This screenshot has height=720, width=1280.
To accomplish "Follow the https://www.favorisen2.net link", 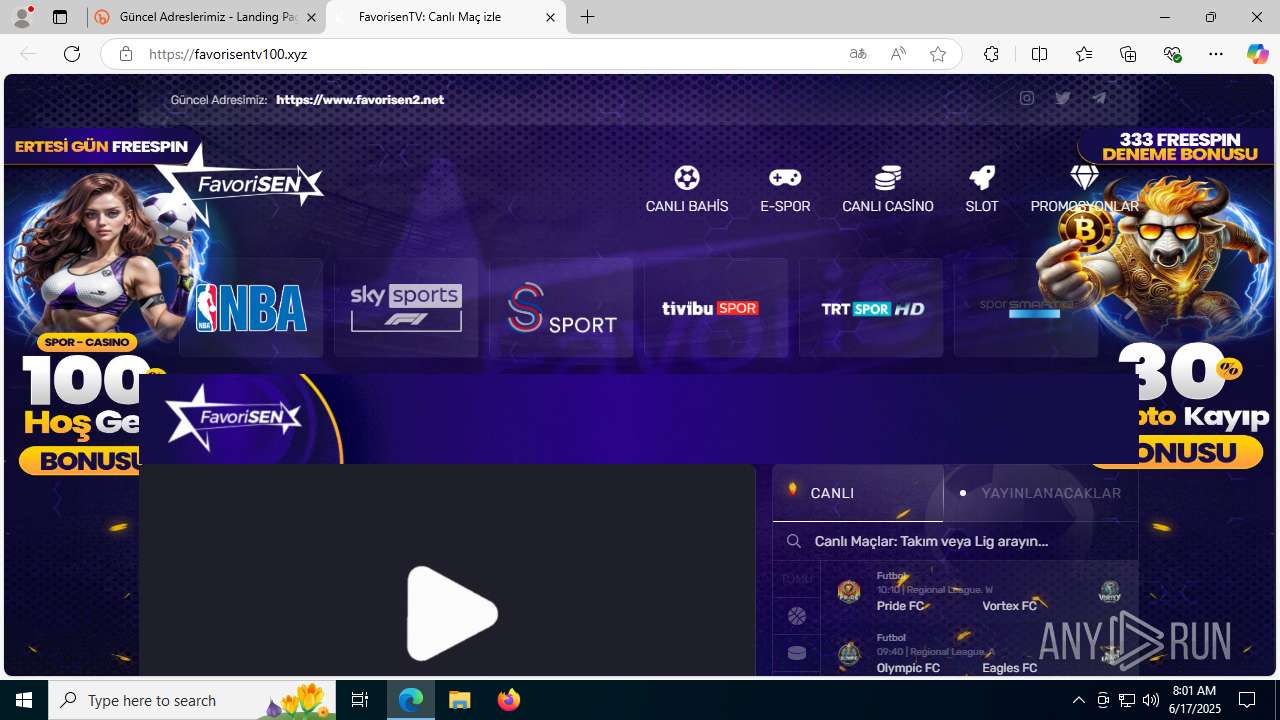I will (x=360, y=100).
